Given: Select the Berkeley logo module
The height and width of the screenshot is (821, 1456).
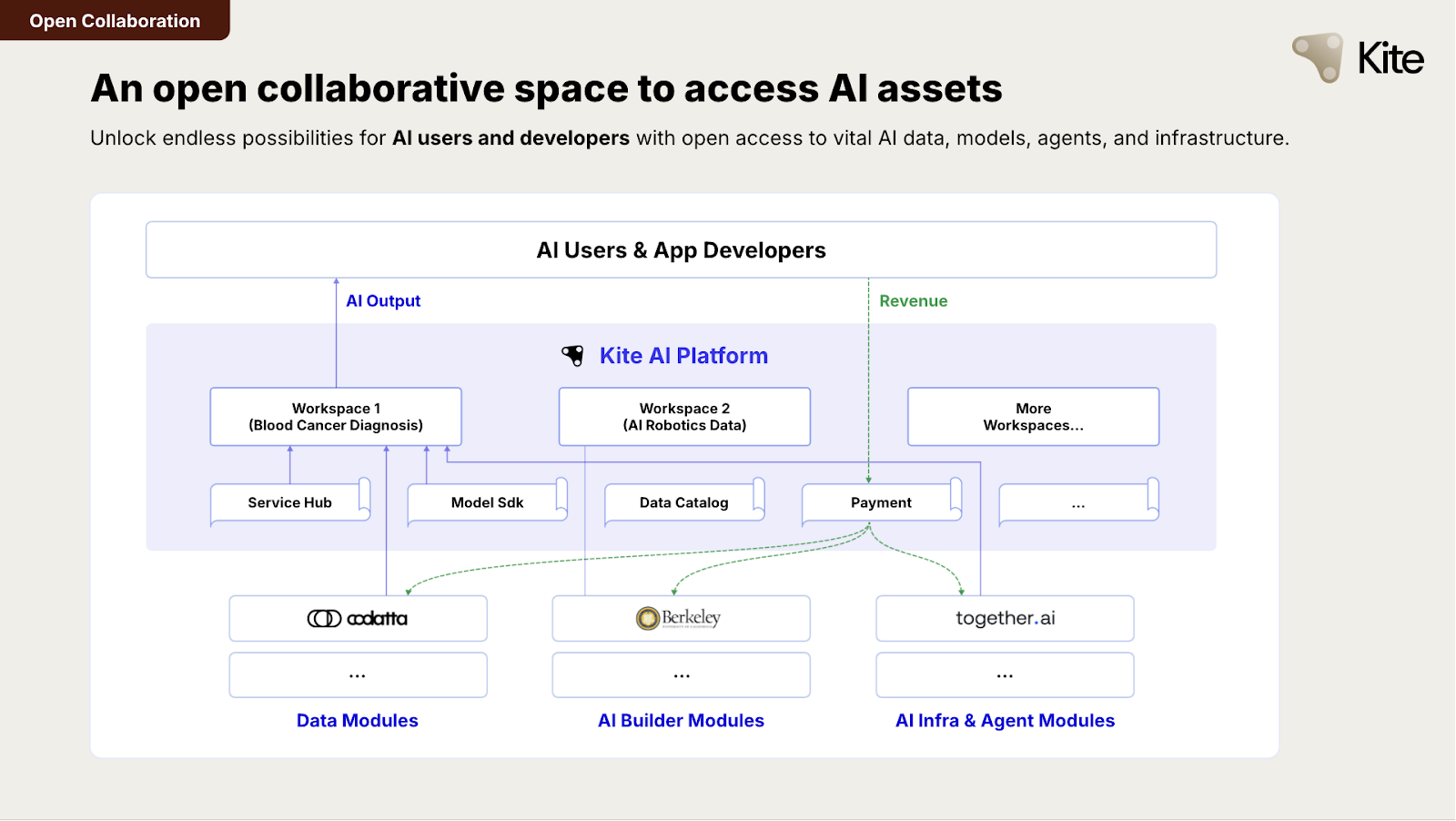Looking at the screenshot, I should pos(680,618).
